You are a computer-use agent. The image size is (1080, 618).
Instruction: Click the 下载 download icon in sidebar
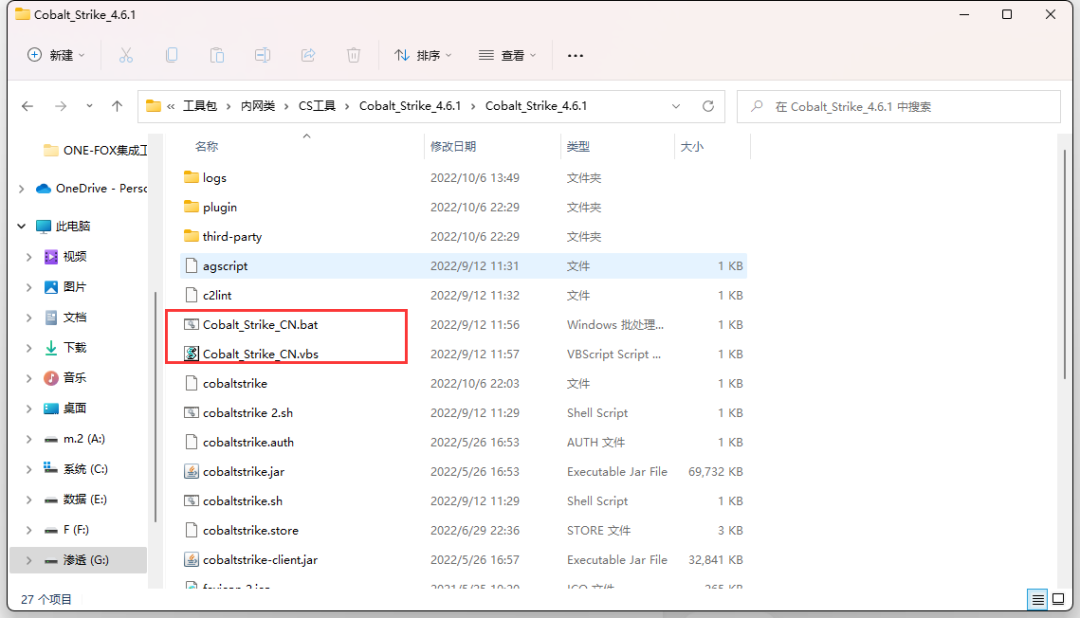point(51,347)
